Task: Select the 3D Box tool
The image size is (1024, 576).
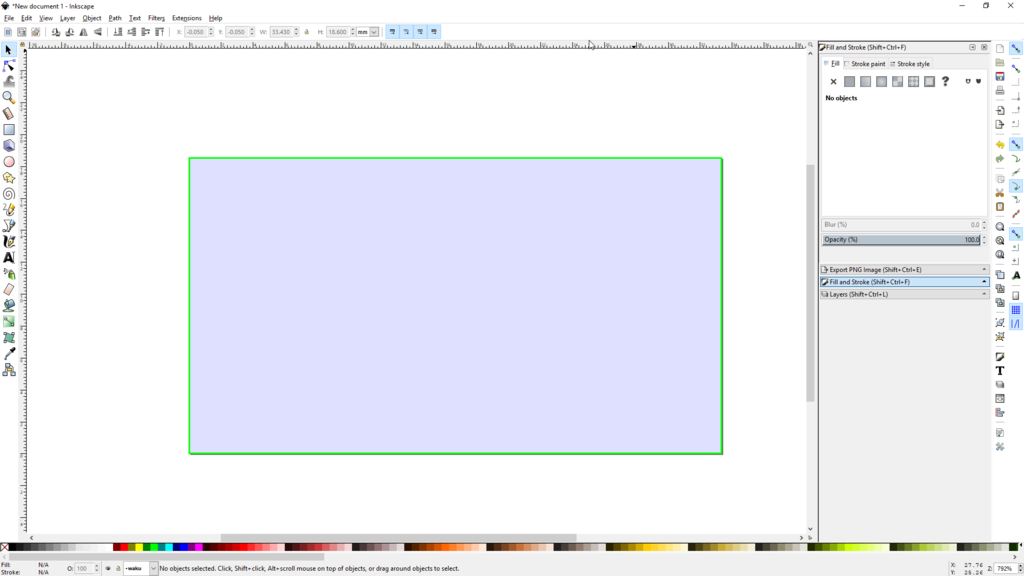Action: click(8, 146)
